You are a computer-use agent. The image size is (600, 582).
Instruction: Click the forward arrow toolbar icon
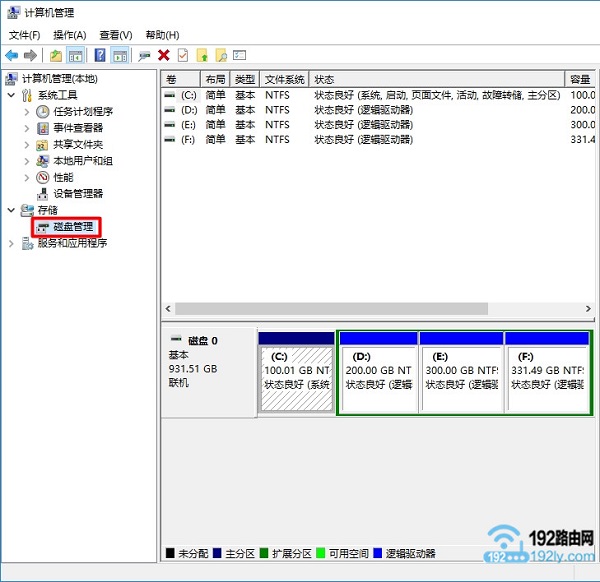[x=30, y=55]
